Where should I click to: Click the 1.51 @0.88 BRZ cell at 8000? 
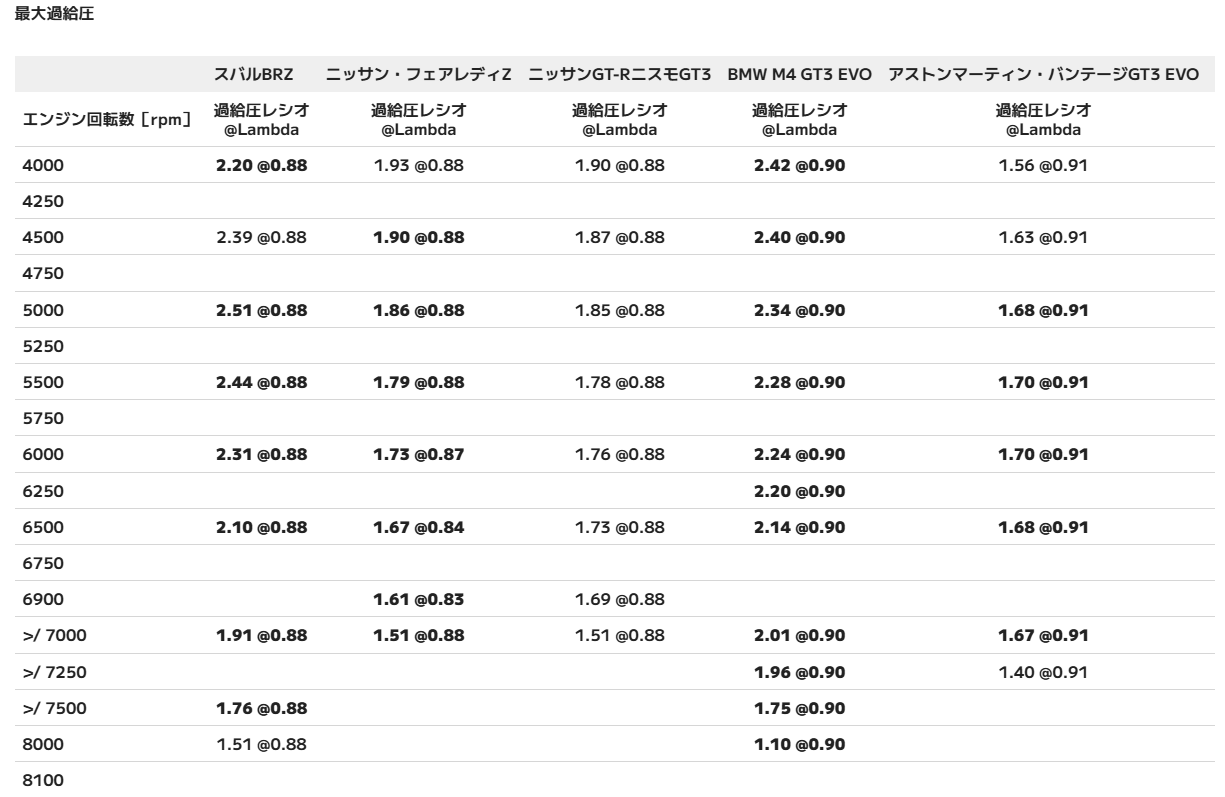point(261,743)
